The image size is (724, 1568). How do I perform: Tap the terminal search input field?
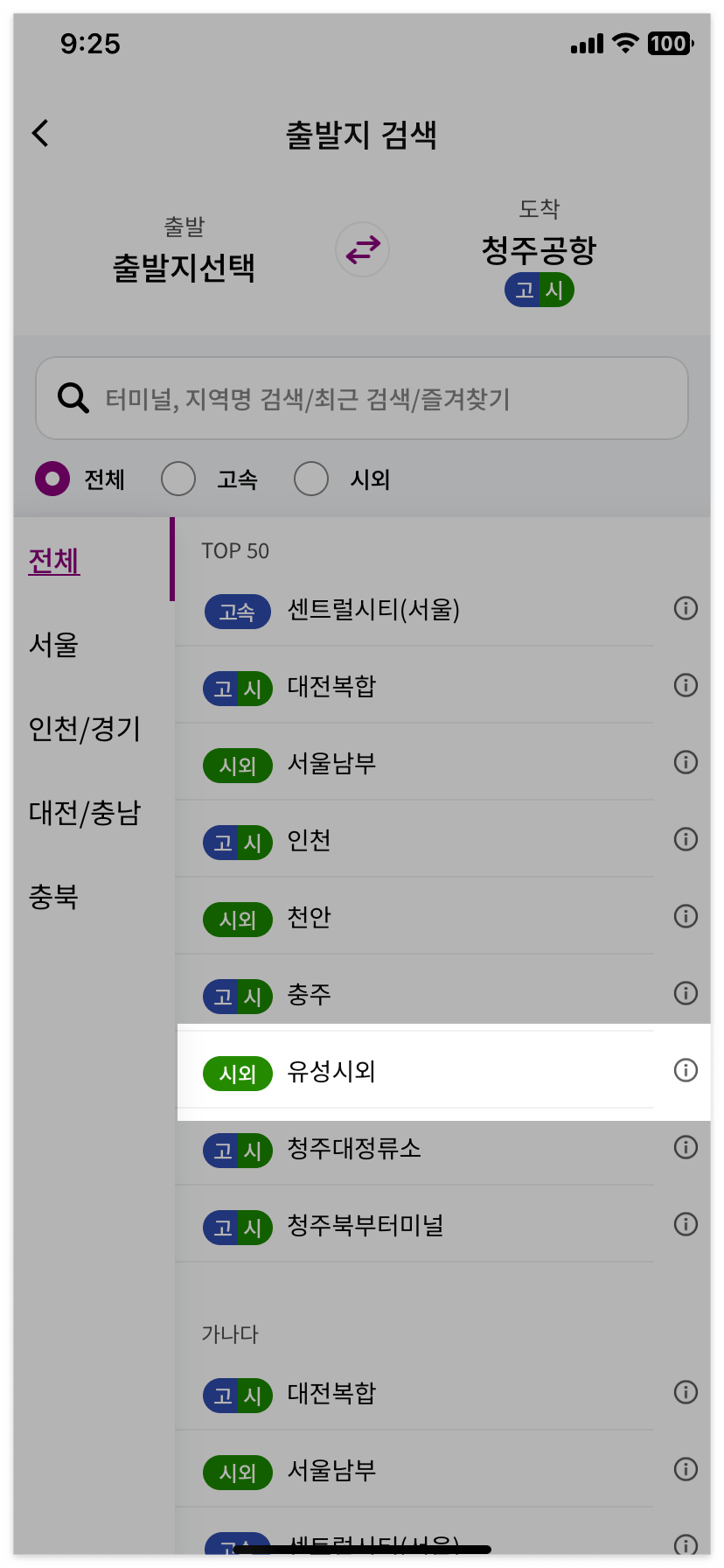point(362,397)
